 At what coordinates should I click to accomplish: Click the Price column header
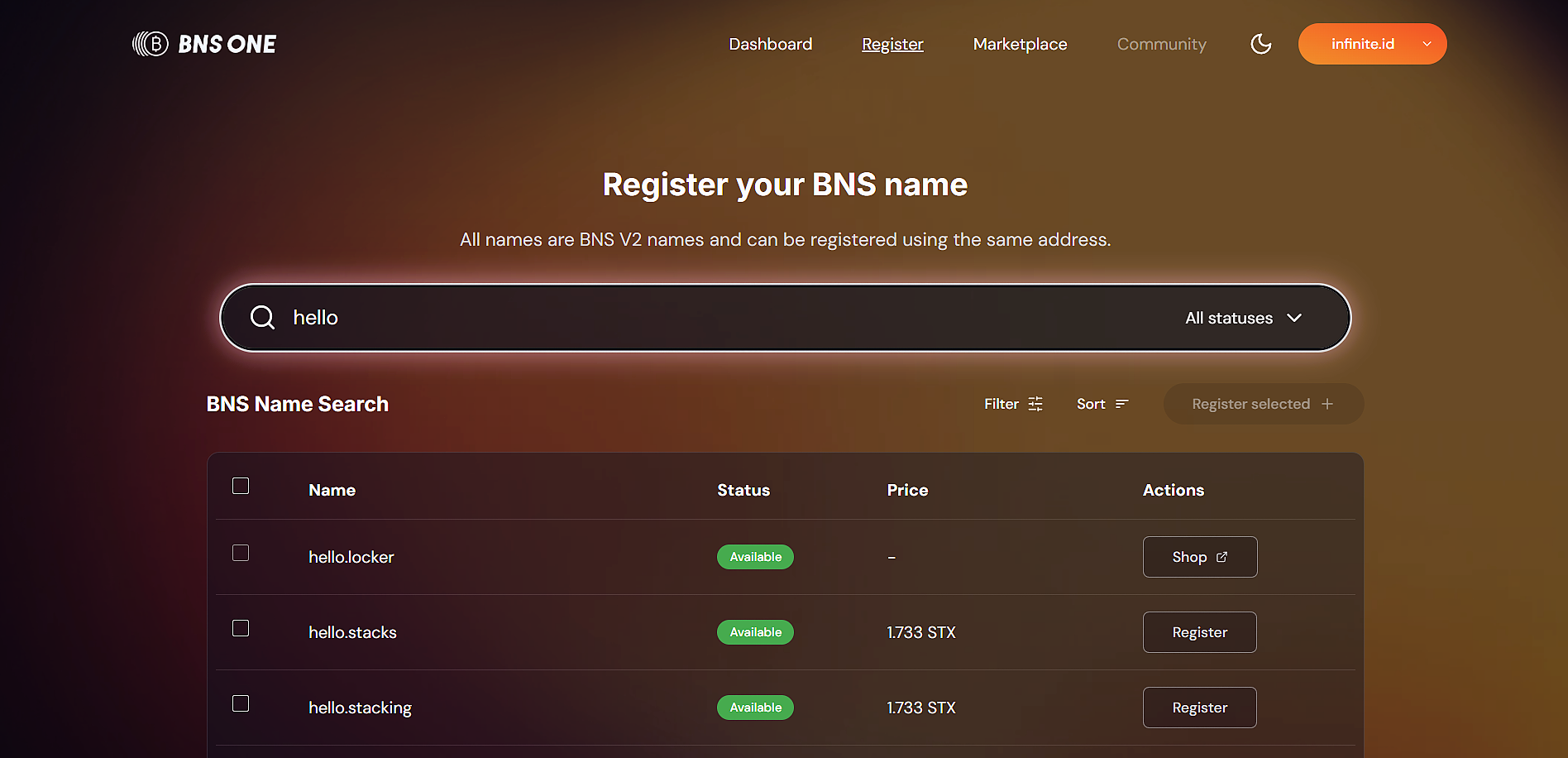(x=907, y=490)
